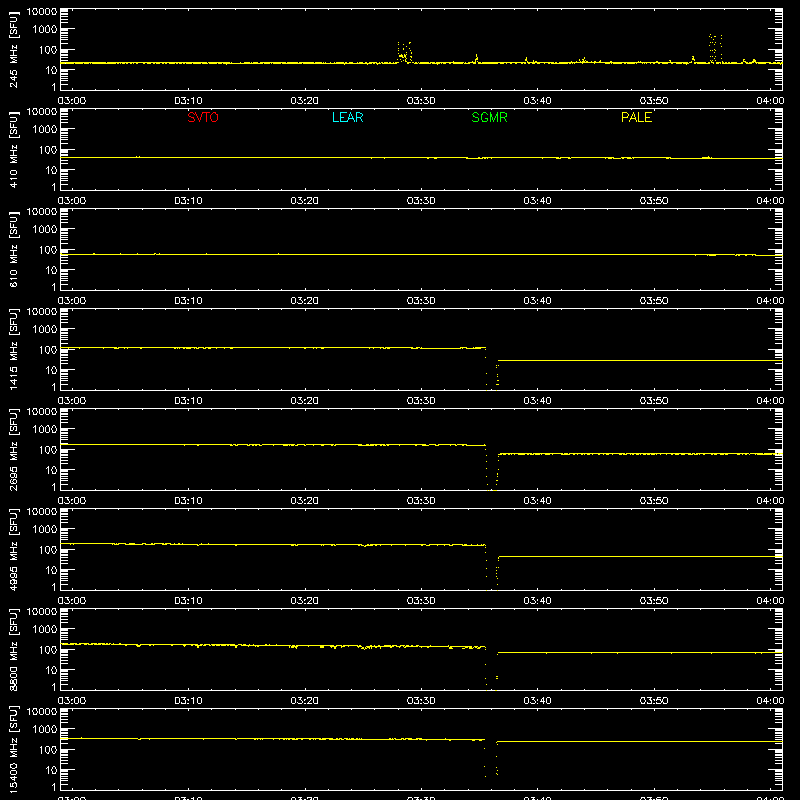Viewport: 800px width, 800px height.
Task: Click the red SVTO station label
Action: (x=203, y=117)
